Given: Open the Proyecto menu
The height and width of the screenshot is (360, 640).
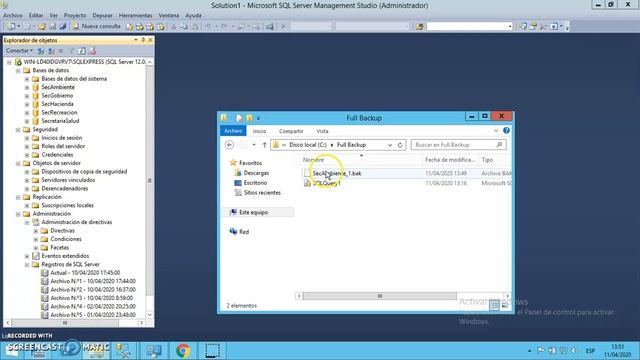Looking at the screenshot, I should (75, 15).
